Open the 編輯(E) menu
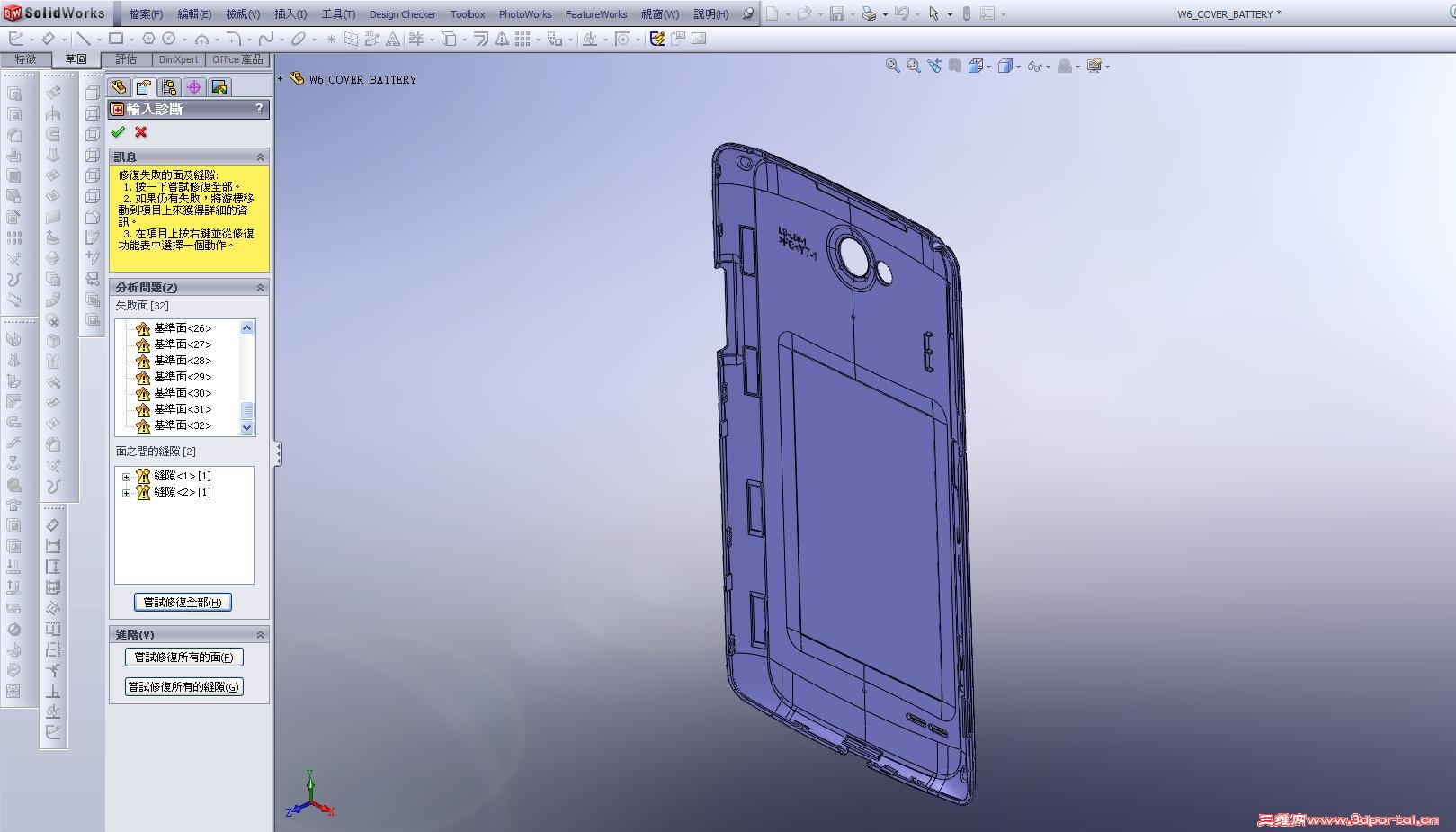The image size is (1456, 832). coord(194,14)
